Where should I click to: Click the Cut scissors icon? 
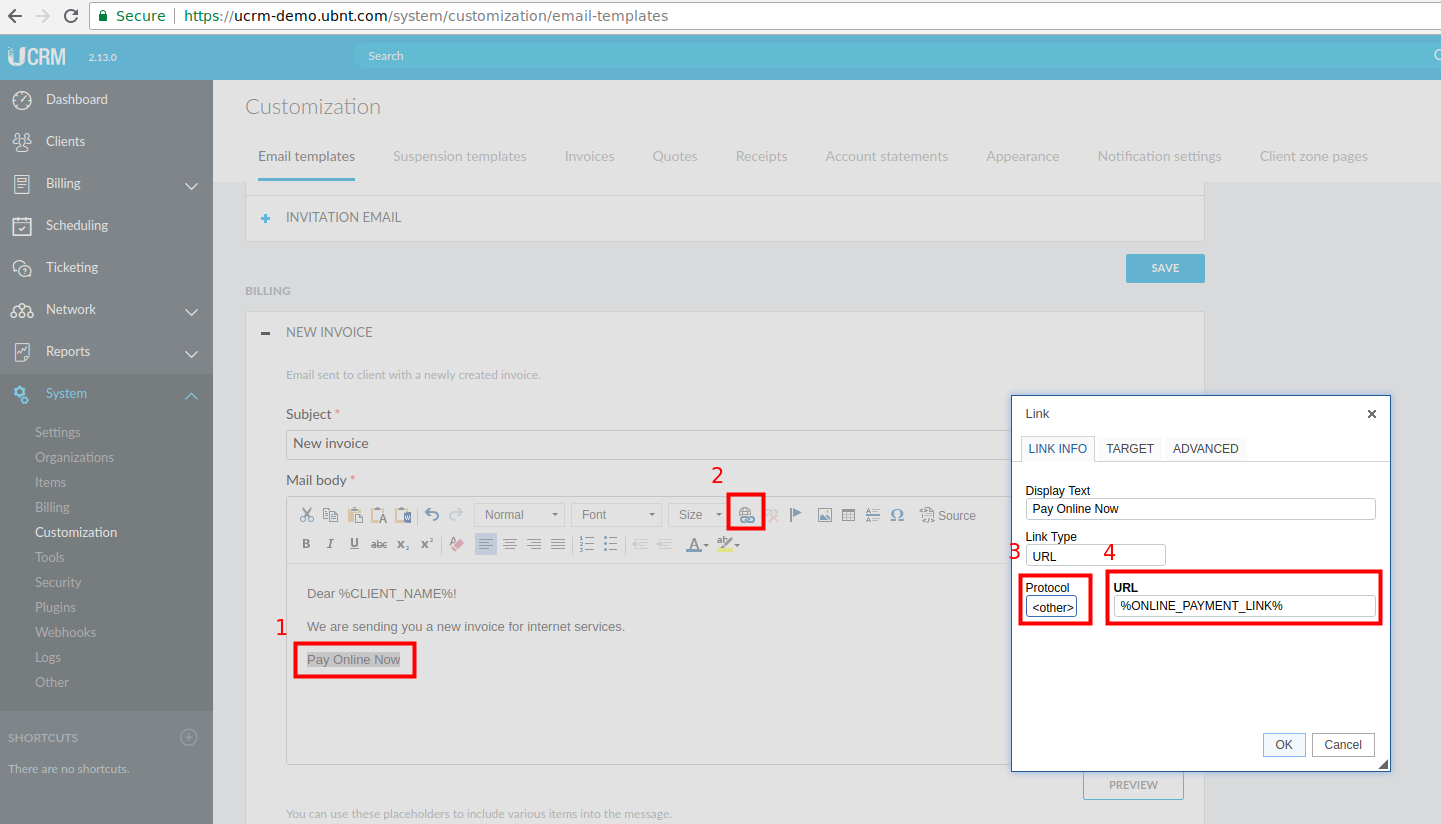point(307,515)
